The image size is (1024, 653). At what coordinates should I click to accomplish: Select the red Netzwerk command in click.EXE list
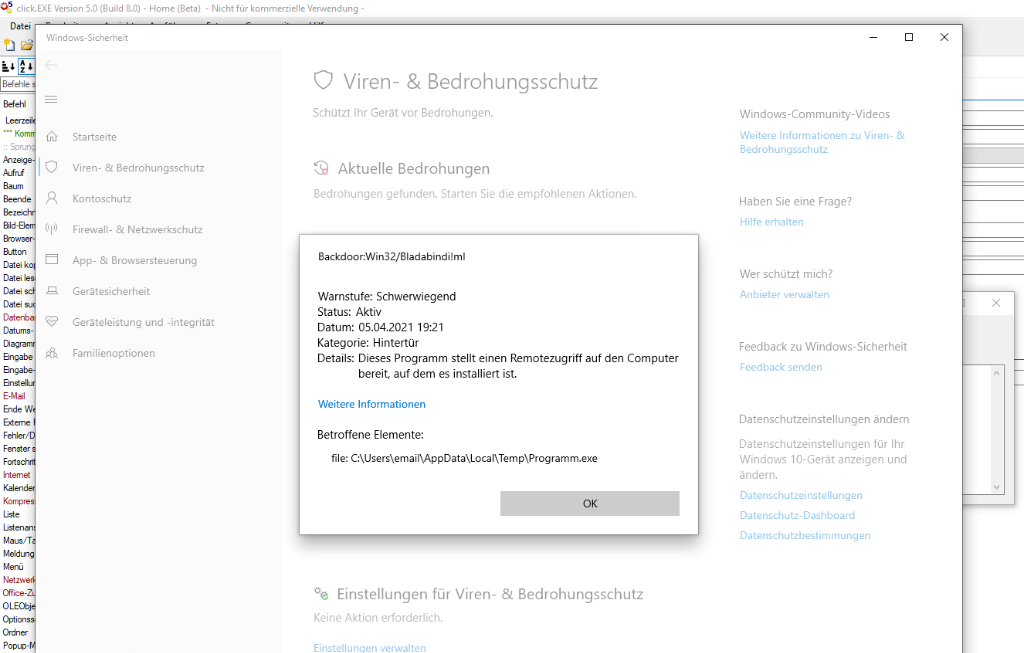(x=18, y=580)
